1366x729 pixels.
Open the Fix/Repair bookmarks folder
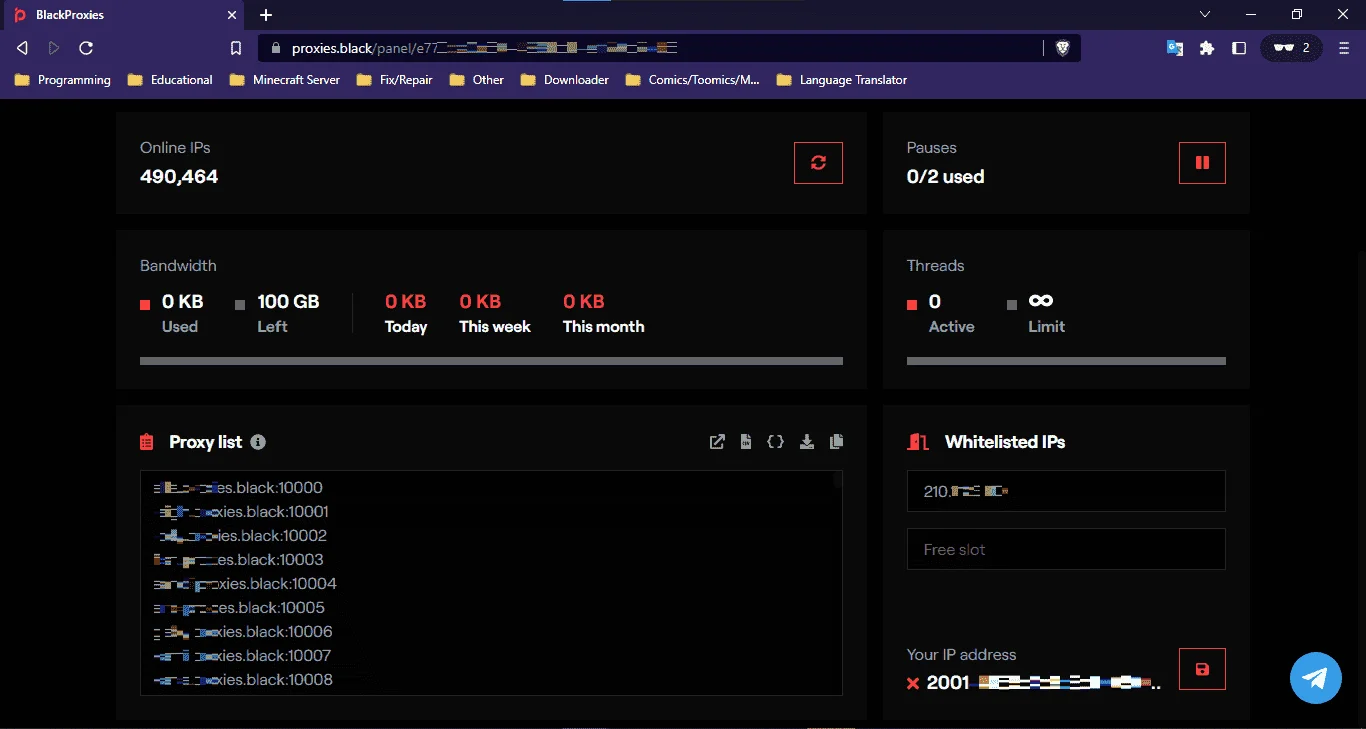[x=395, y=80]
